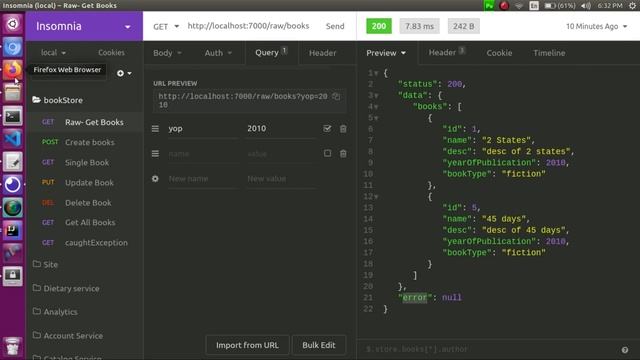This screenshot has height=360, width=640.
Task: Select the Update Book PUT request
Action: (84, 182)
